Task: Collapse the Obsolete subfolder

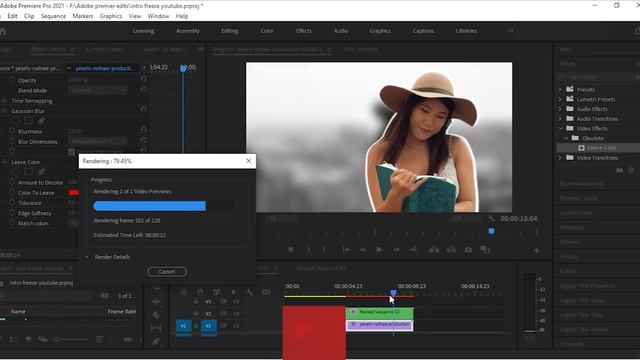Action: click(x=566, y=138)
